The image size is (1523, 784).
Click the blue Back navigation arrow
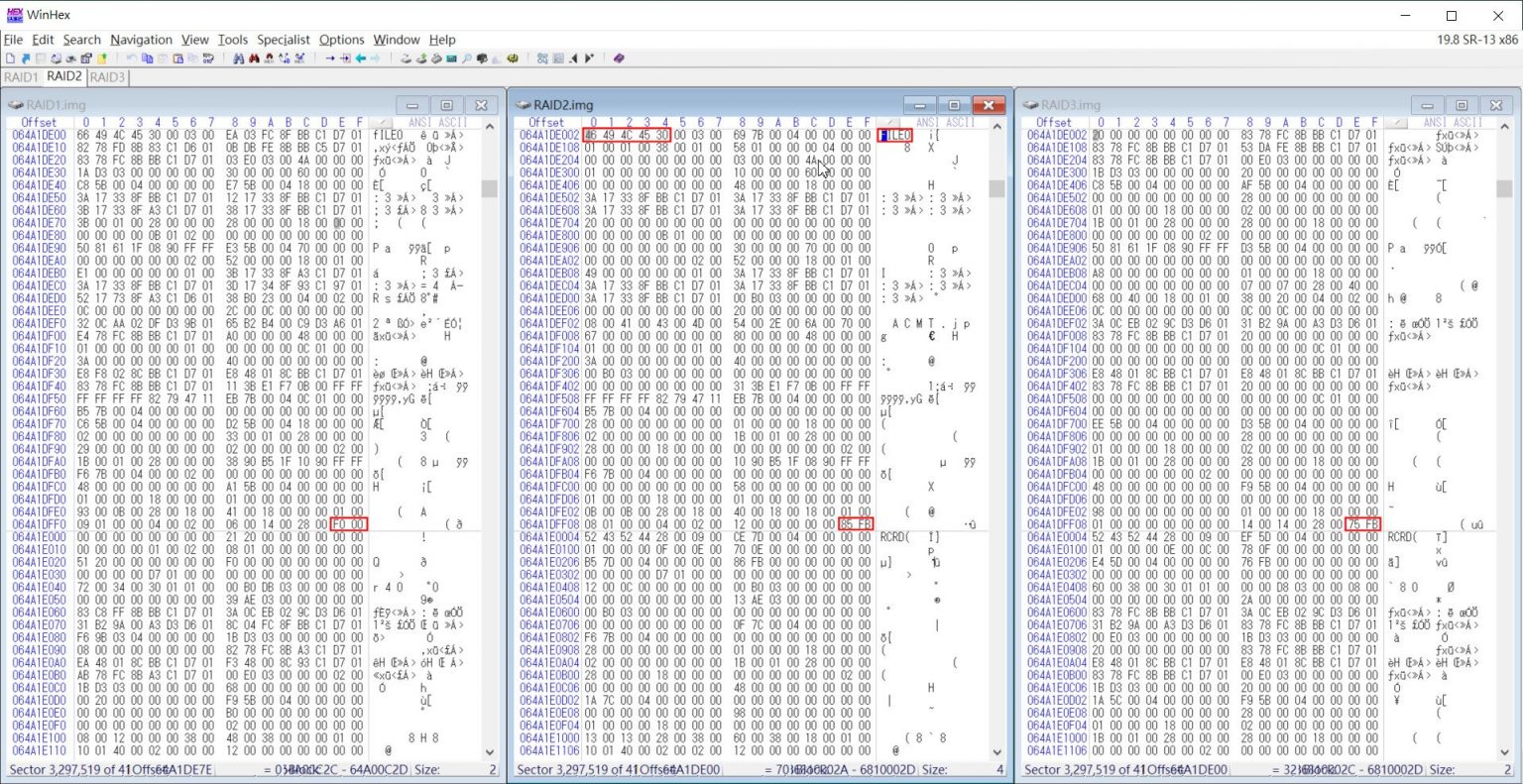click(360, 58)
